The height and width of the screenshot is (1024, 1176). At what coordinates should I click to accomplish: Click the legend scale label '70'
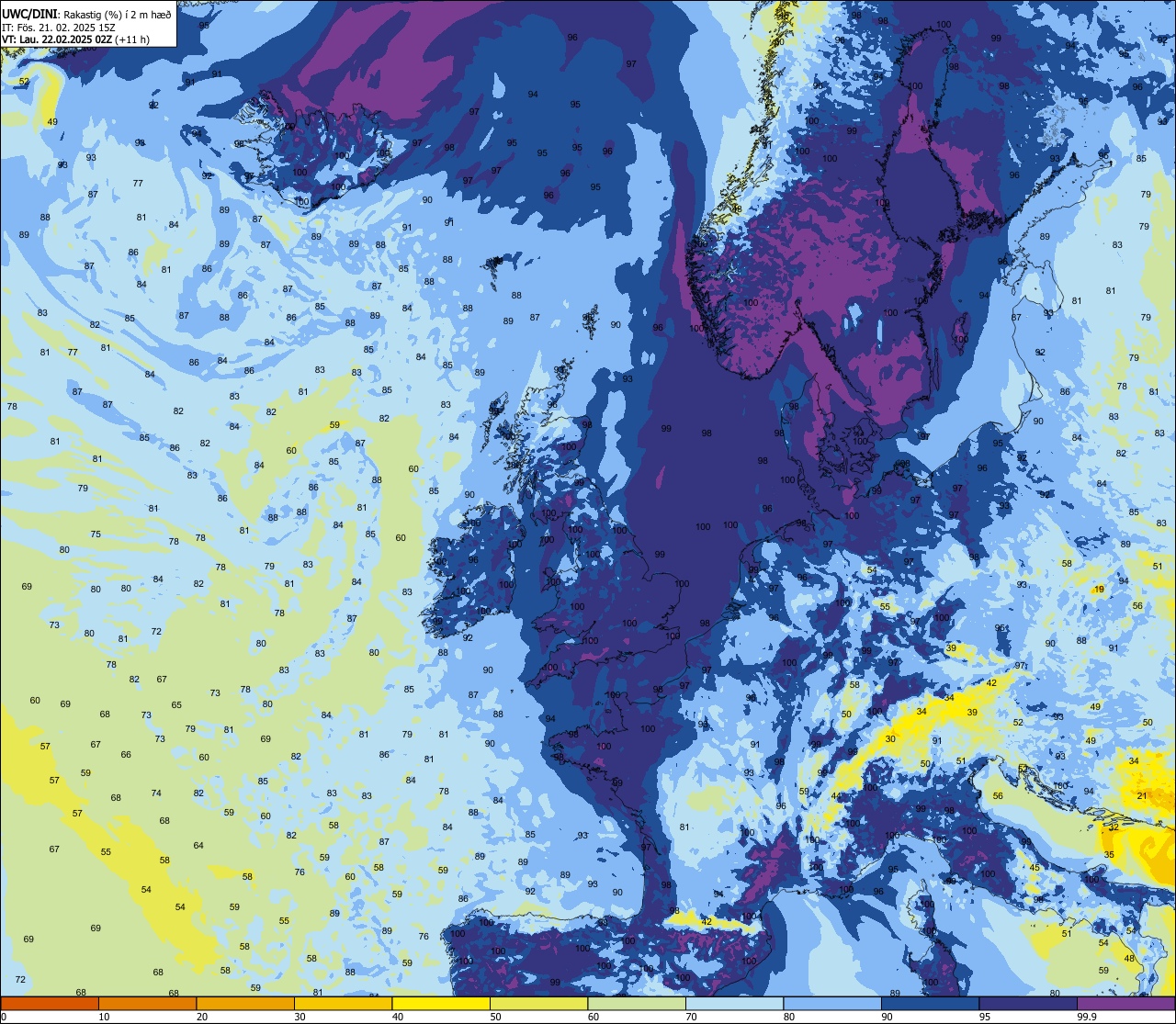coord(691,1017)
